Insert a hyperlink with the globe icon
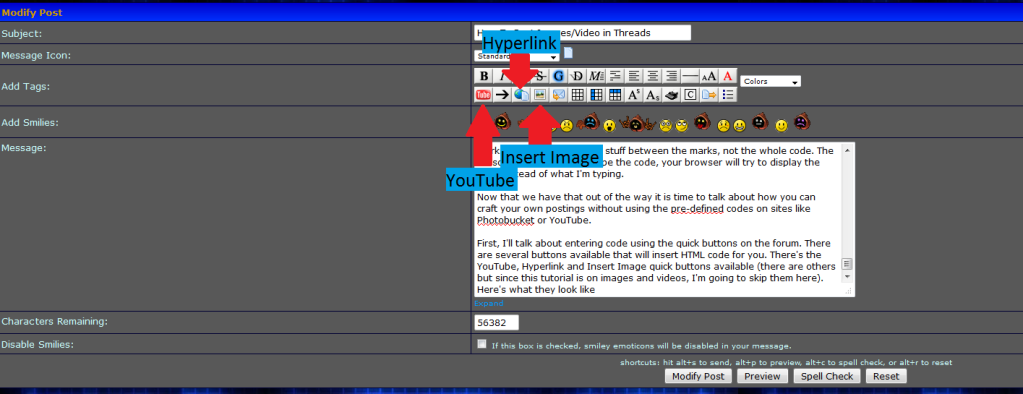 coord(521,95)
